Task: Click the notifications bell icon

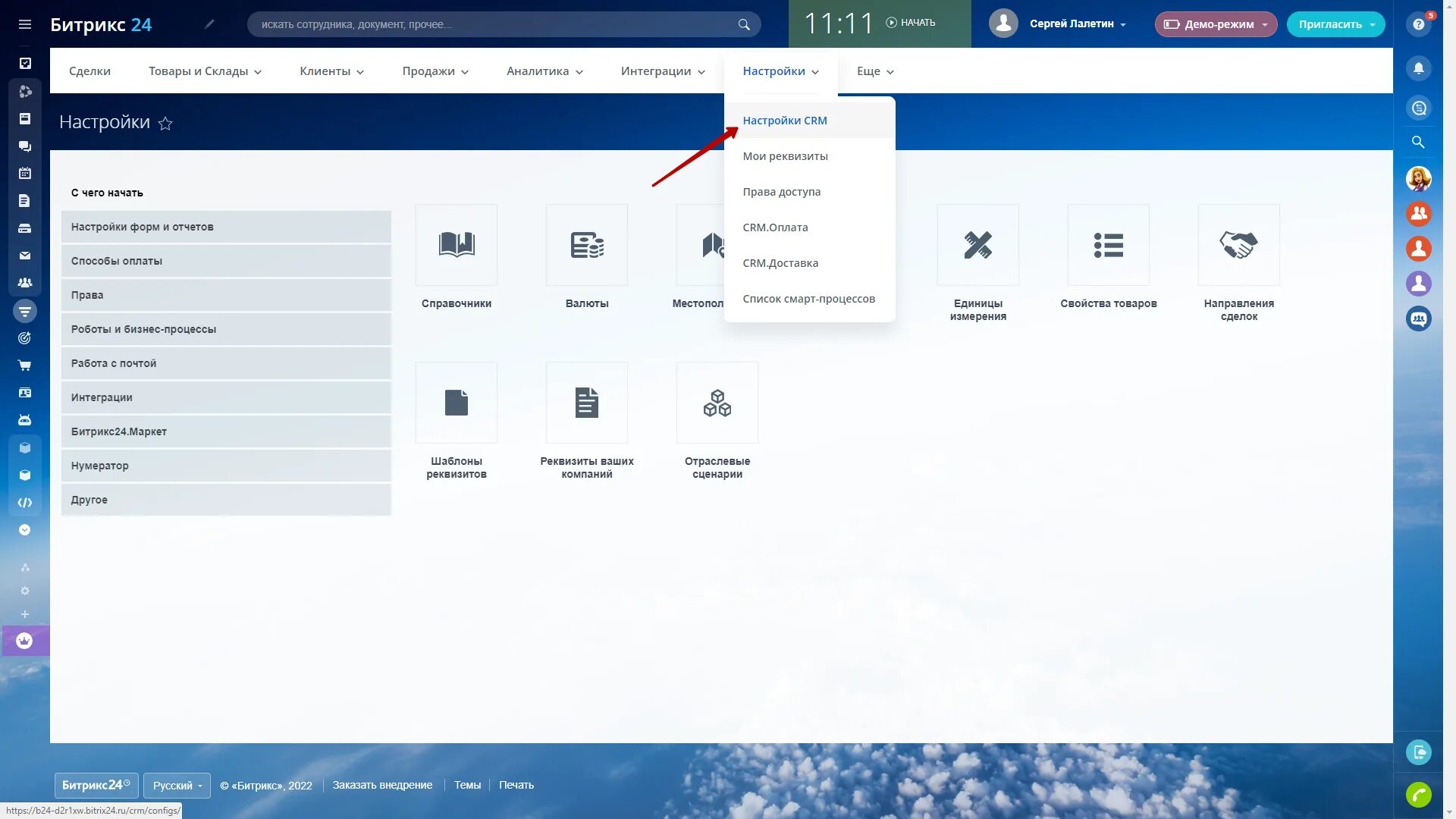Action: tap(1418, 68)
